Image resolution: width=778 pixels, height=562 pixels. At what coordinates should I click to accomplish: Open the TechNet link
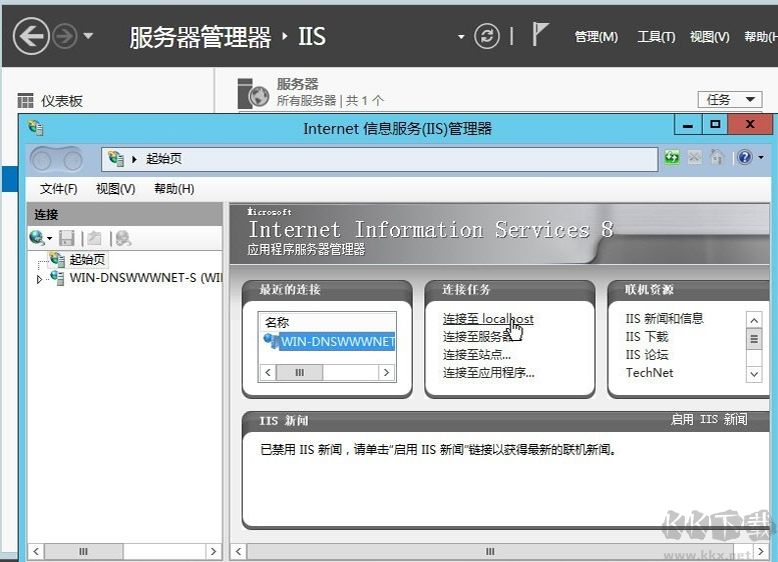pyautogui.click(x=649, y=373)
